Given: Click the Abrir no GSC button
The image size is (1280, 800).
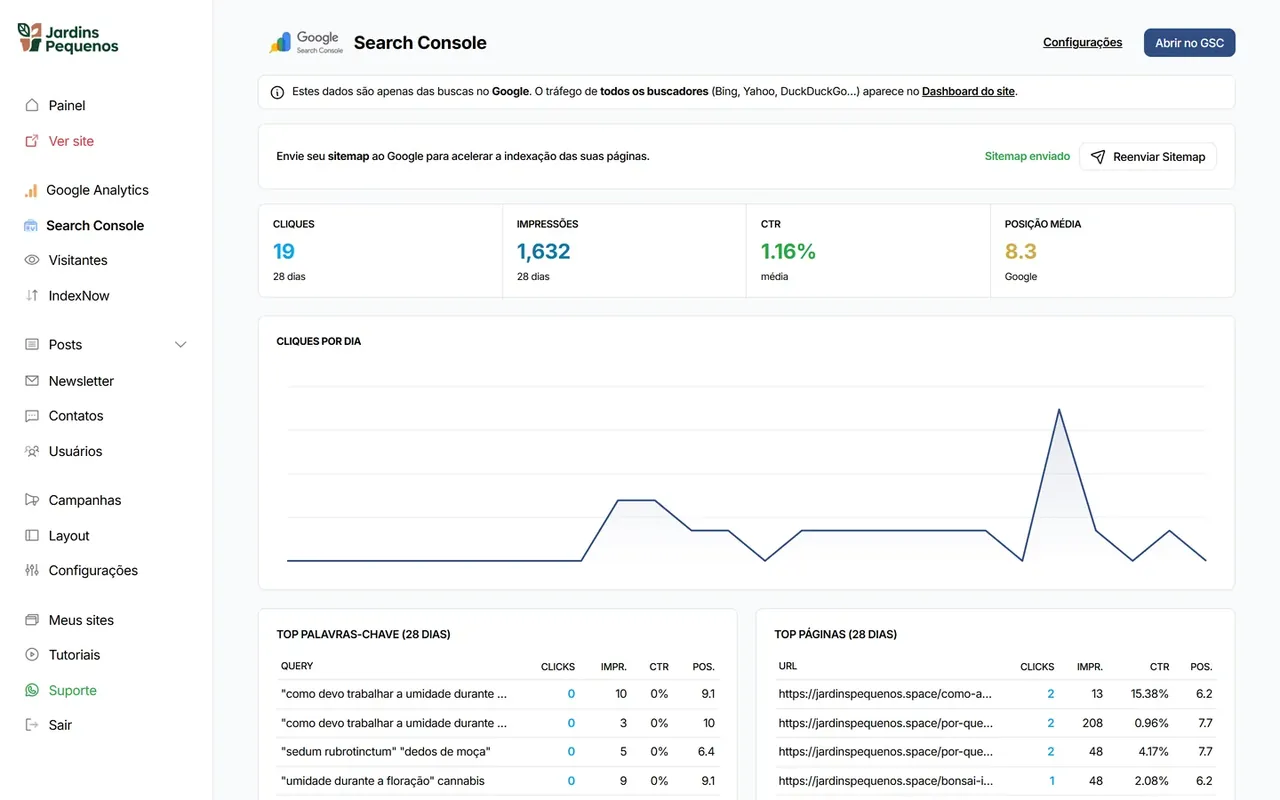Looking at the screenshot, I should click(x=1189, y=43).
